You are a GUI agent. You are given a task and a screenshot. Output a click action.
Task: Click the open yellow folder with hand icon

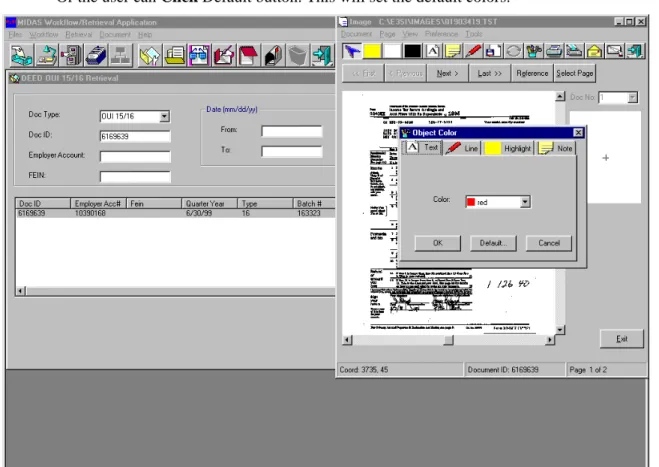click(150, 55)
